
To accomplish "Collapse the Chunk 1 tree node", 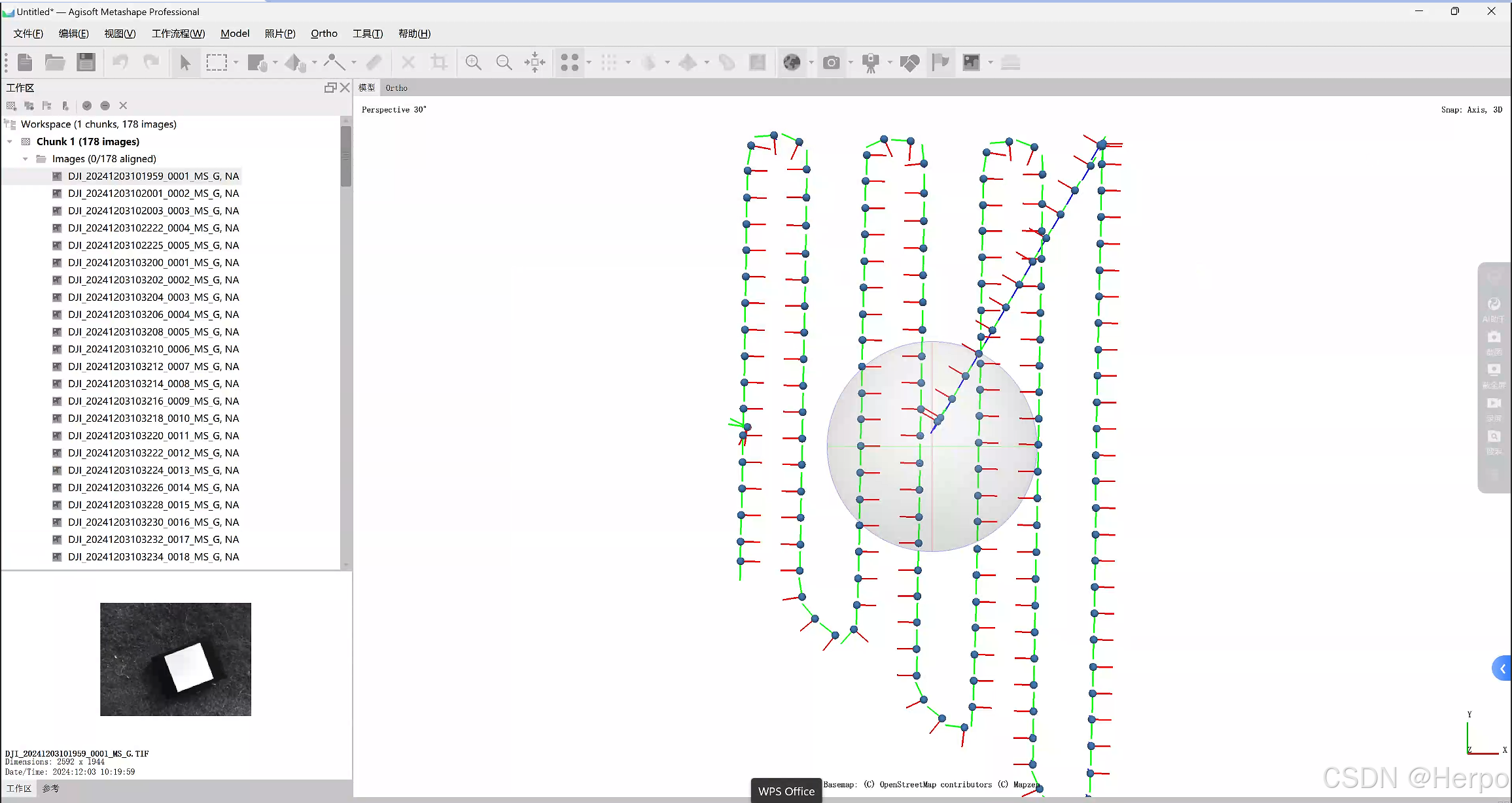I will (x=10, y=141).
